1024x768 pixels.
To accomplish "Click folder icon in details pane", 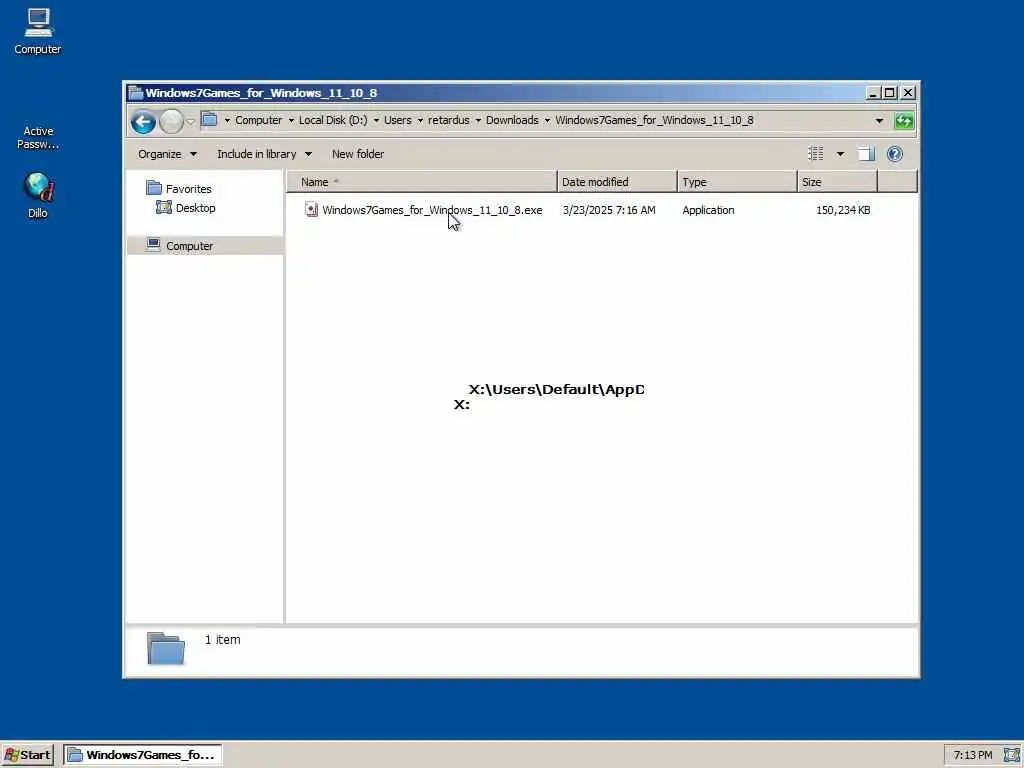I will pos(166,648).
